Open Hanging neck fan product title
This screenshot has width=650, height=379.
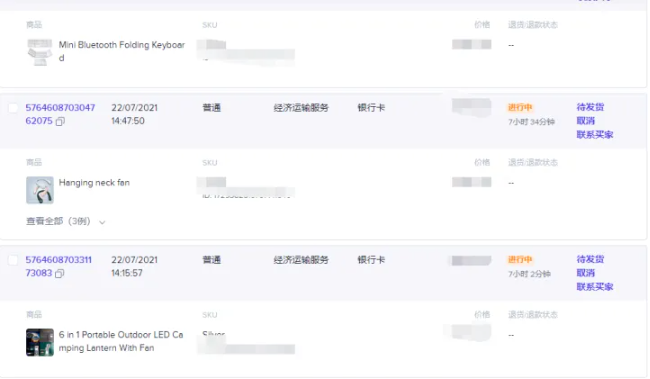click(94, 182)
